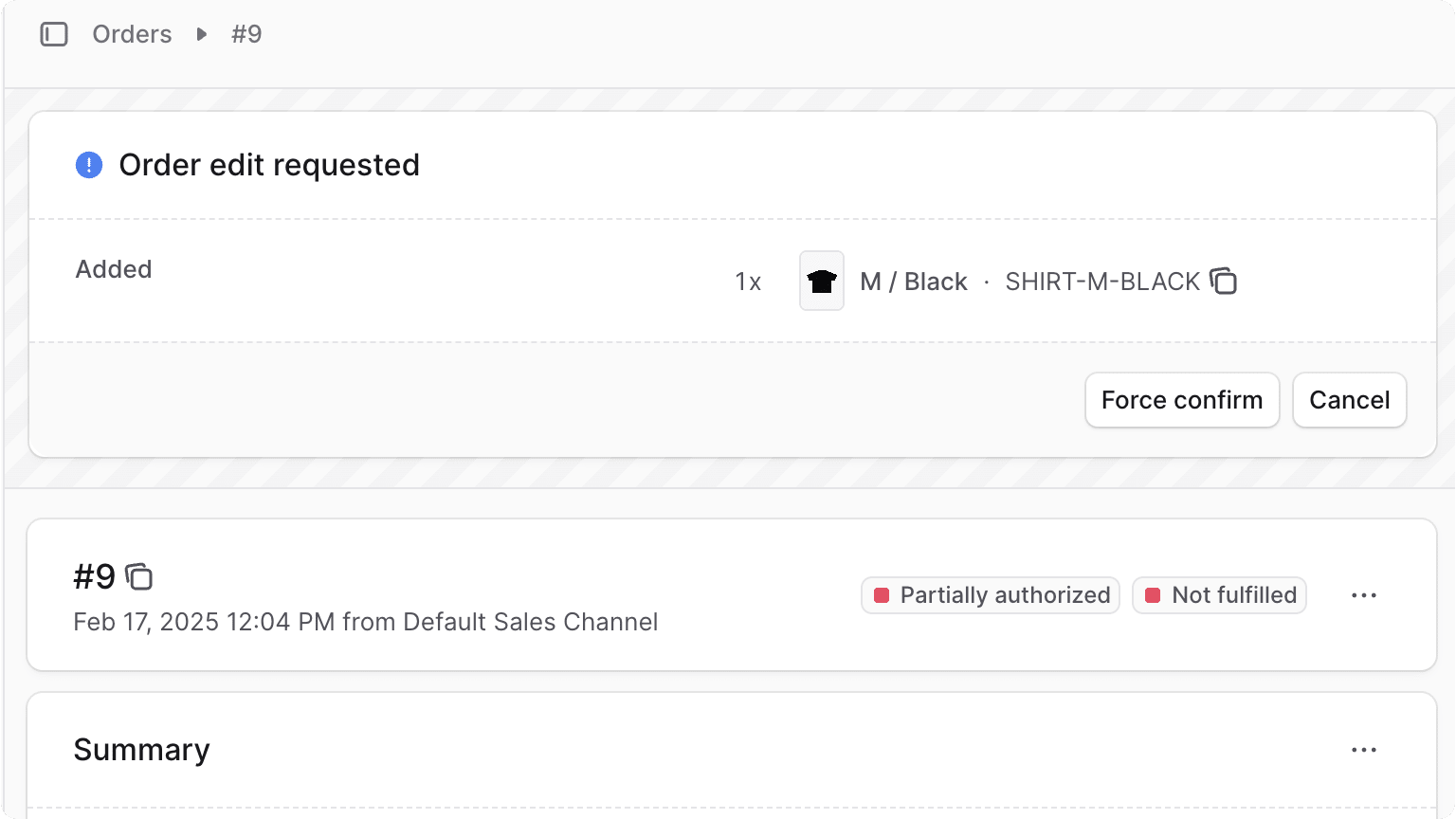
Task: Click the 1x quantity indicator
Action: [748, 281]
